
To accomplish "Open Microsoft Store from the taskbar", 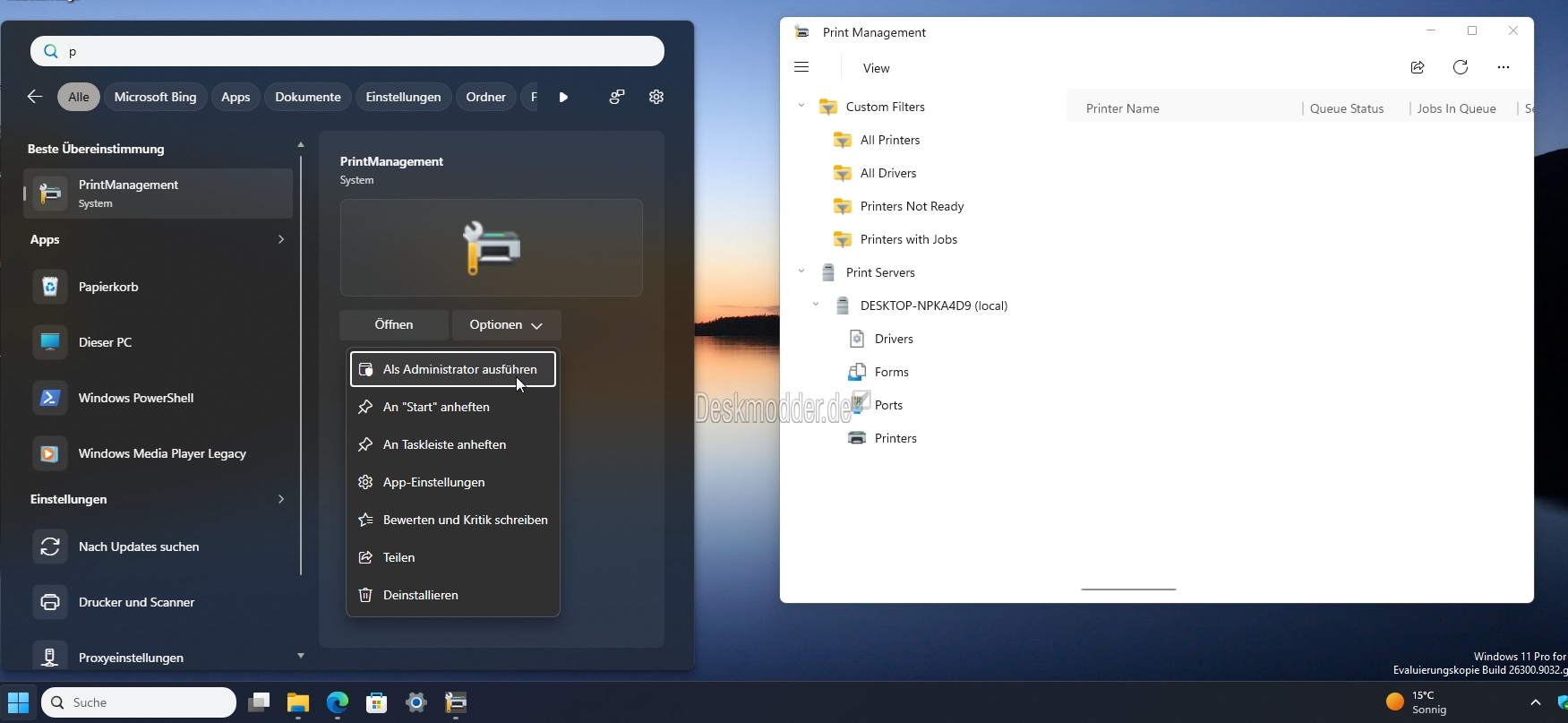I will [x=377, y=702].
